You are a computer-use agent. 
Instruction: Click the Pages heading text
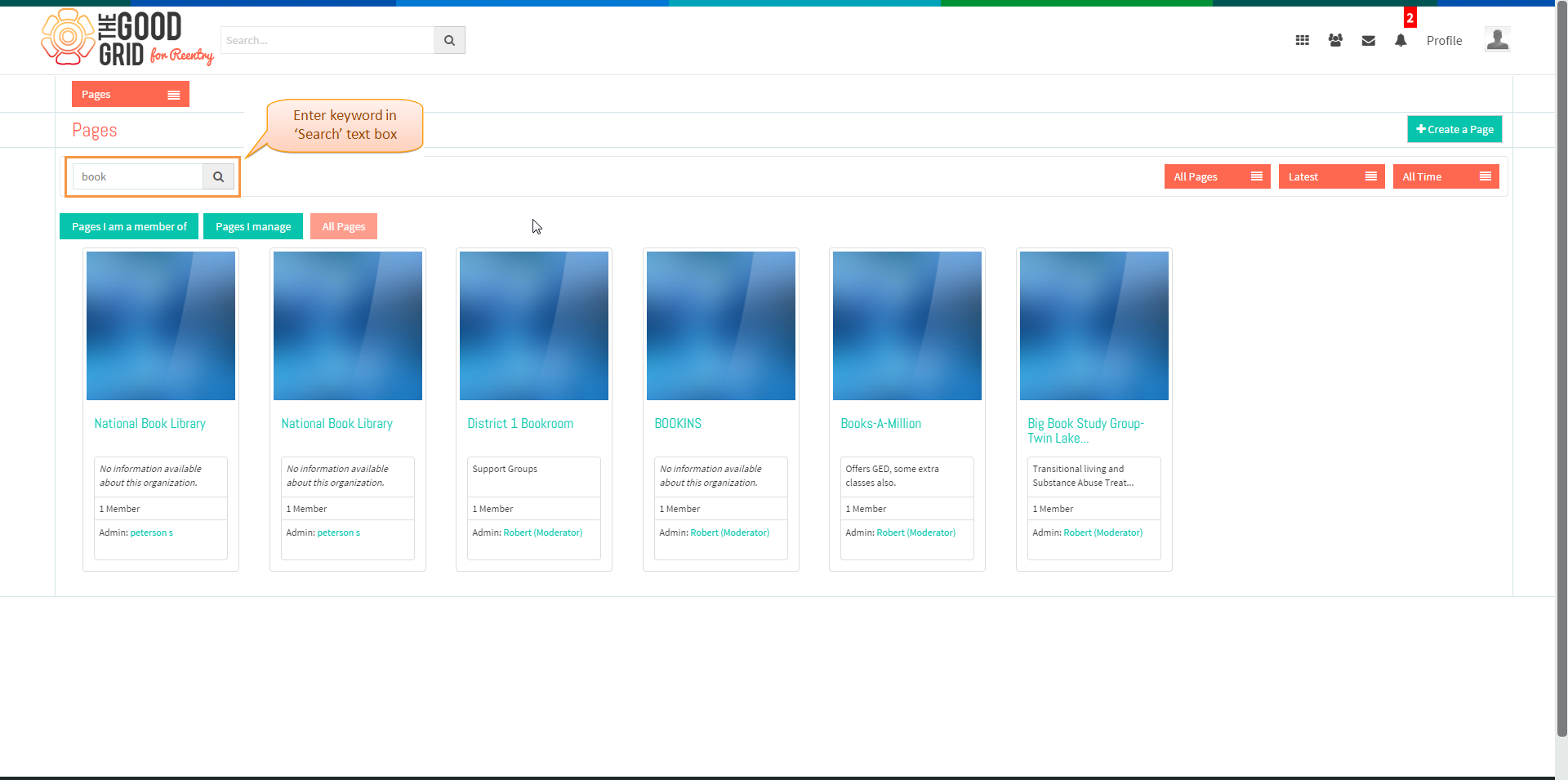(95, 130)
